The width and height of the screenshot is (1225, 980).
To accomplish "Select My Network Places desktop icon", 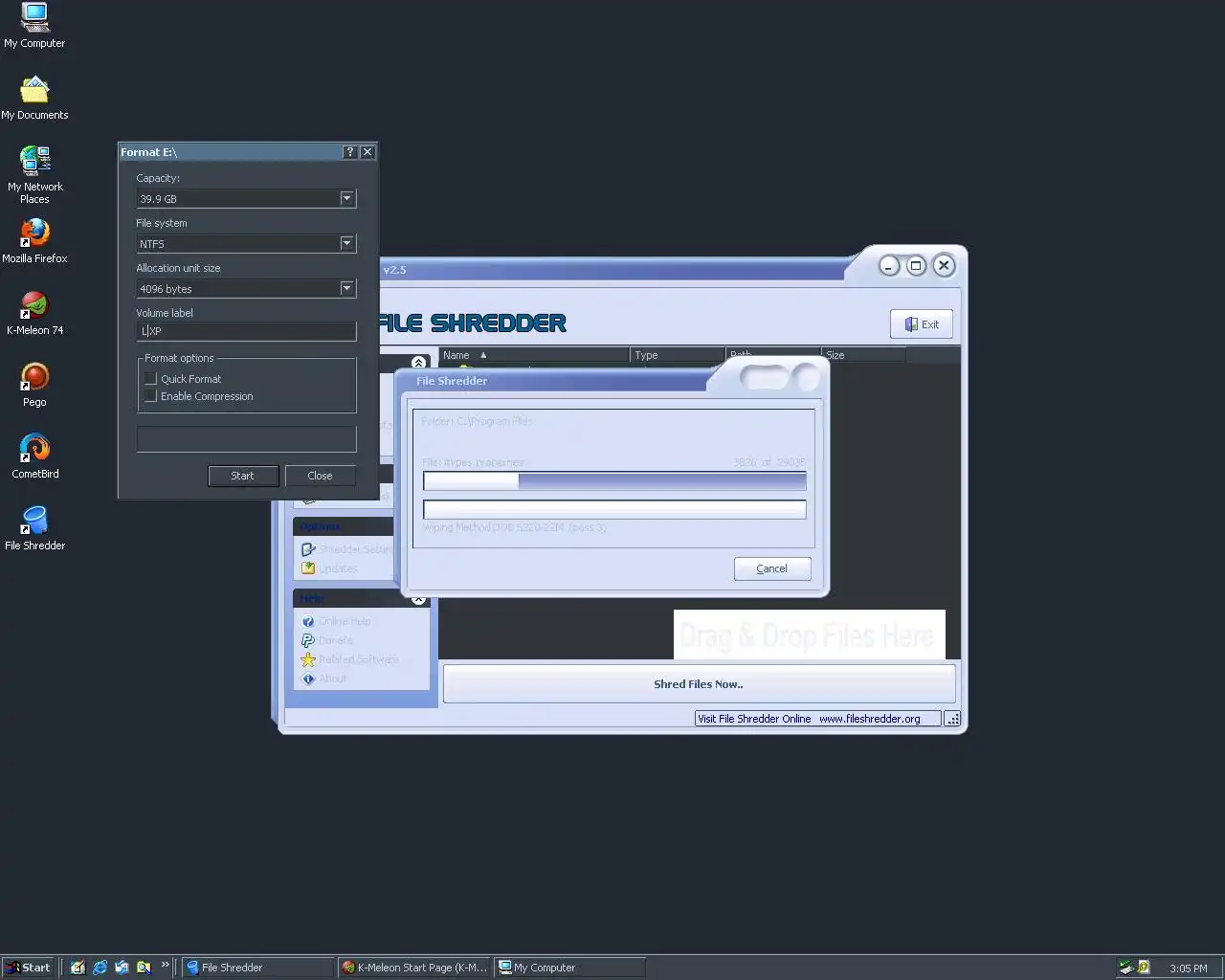I will pyautogui.click(x=34, y=175).
